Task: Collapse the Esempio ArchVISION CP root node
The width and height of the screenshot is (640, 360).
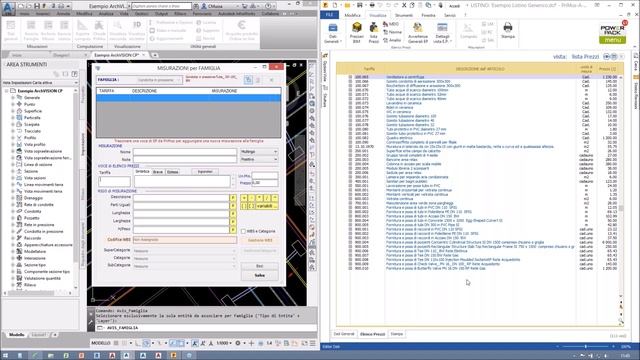Action: click(7, 91)
